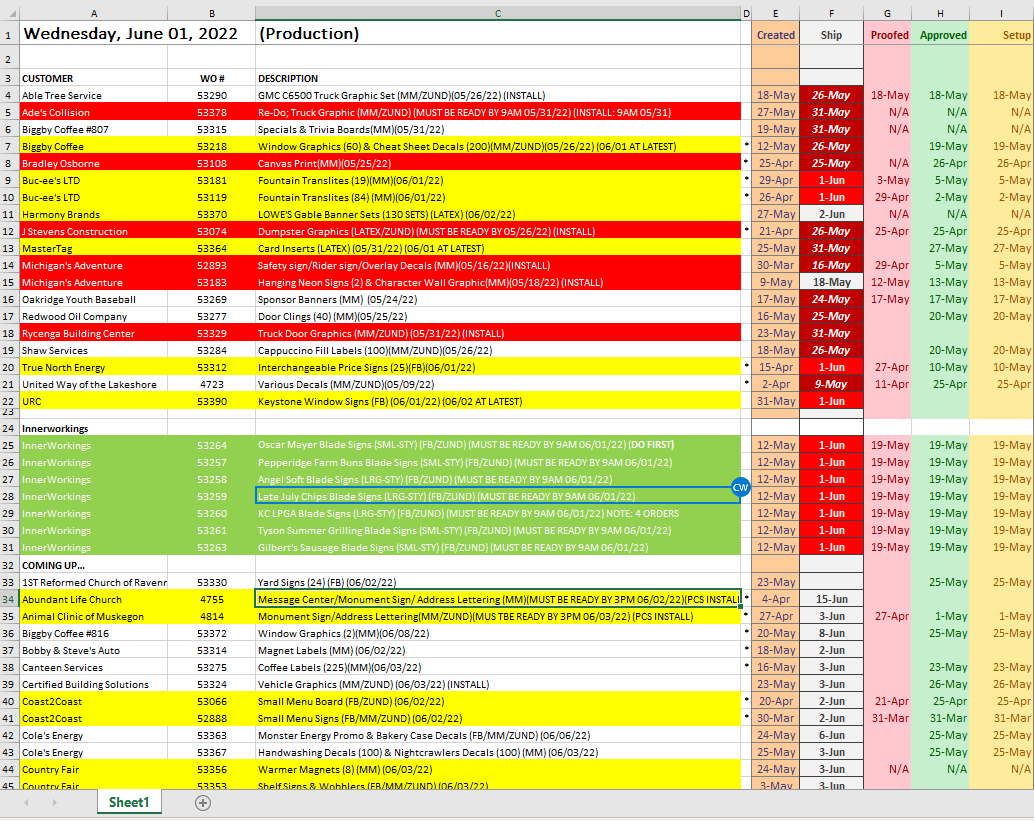1034x821 pixels.
Task: Click the Created column header cell
Action: pos(776,35)
